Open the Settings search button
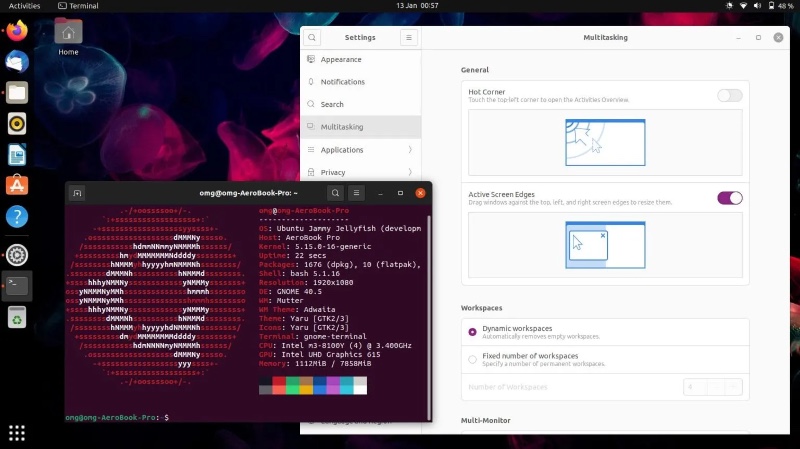The height and width of the screenshot is (449, 800). click(x=313, y=37)
